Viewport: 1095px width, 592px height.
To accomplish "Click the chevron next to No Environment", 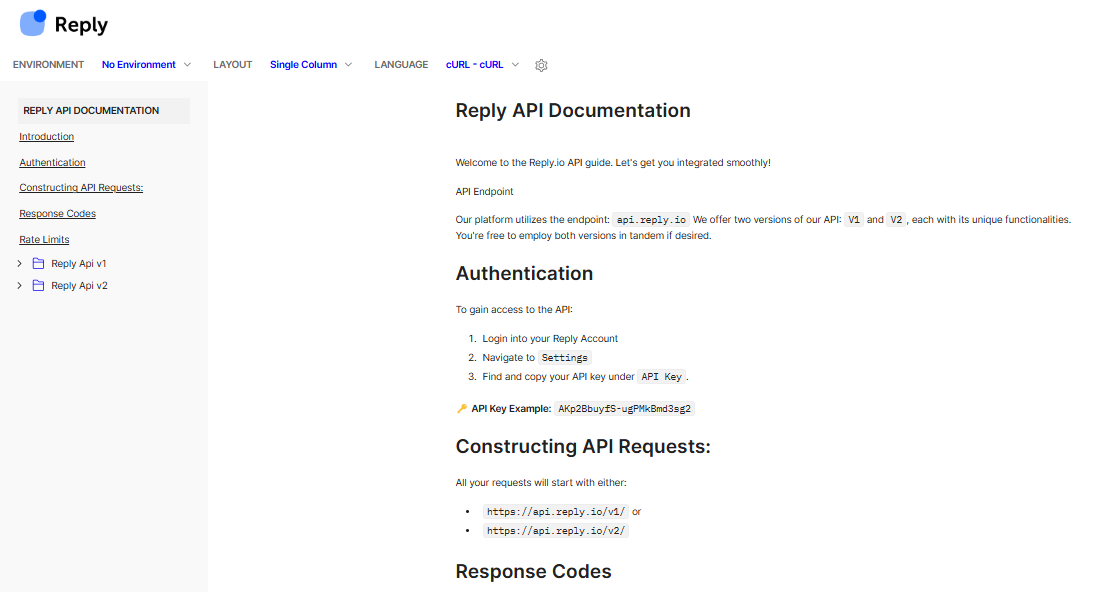I will point(187,64).
